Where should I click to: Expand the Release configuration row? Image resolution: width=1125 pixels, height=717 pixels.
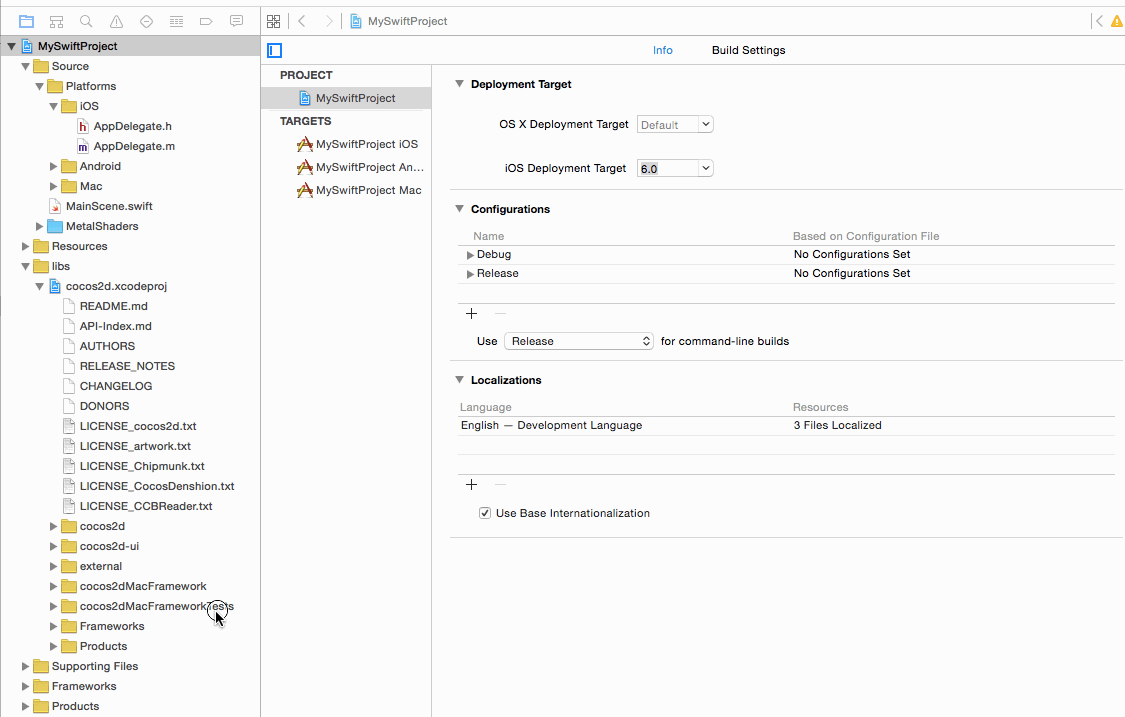[x=470, y=274]
